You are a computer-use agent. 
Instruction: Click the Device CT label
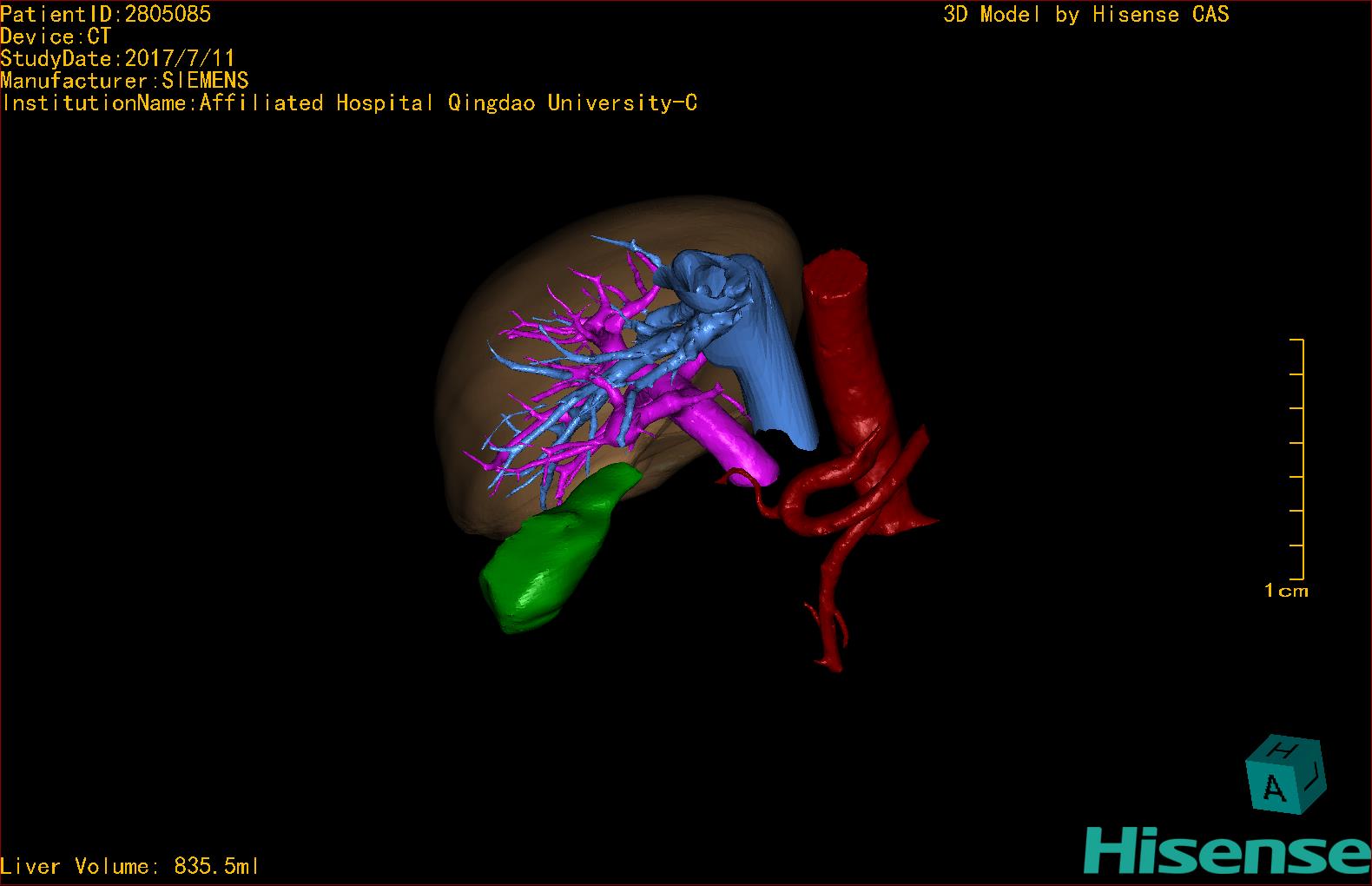56,36
